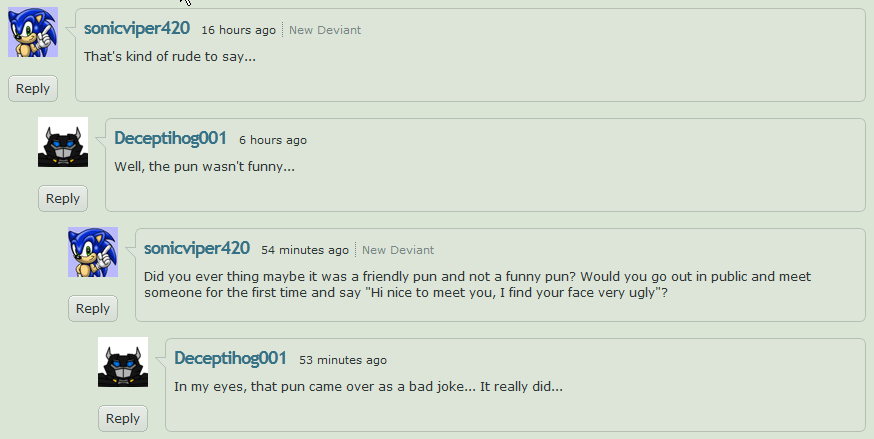Click the Sonic avatar beside the 54 minutes ago comment
Image resolution: width=874 pixels, height=439 pixels.
click(x=93, y=252)
